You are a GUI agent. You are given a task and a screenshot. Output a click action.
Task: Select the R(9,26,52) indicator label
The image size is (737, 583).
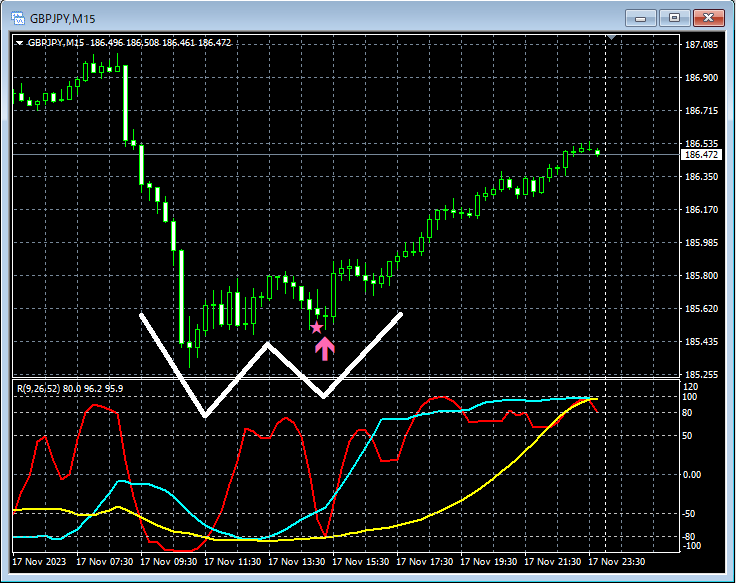70,388
